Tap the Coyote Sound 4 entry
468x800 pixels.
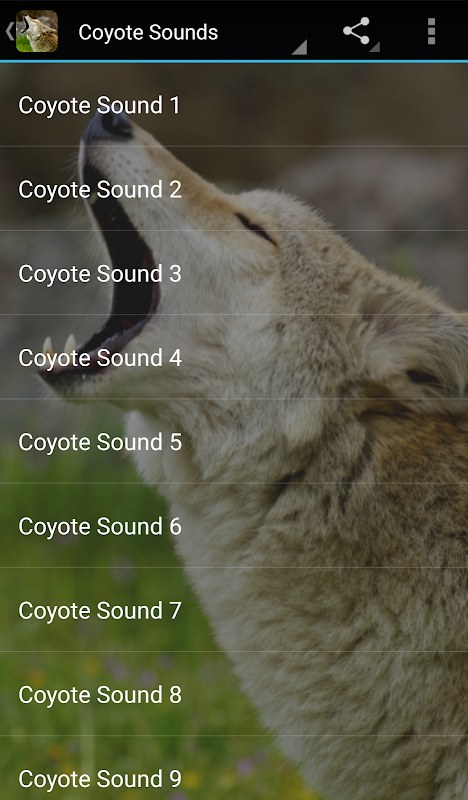[x=234, y=357]
